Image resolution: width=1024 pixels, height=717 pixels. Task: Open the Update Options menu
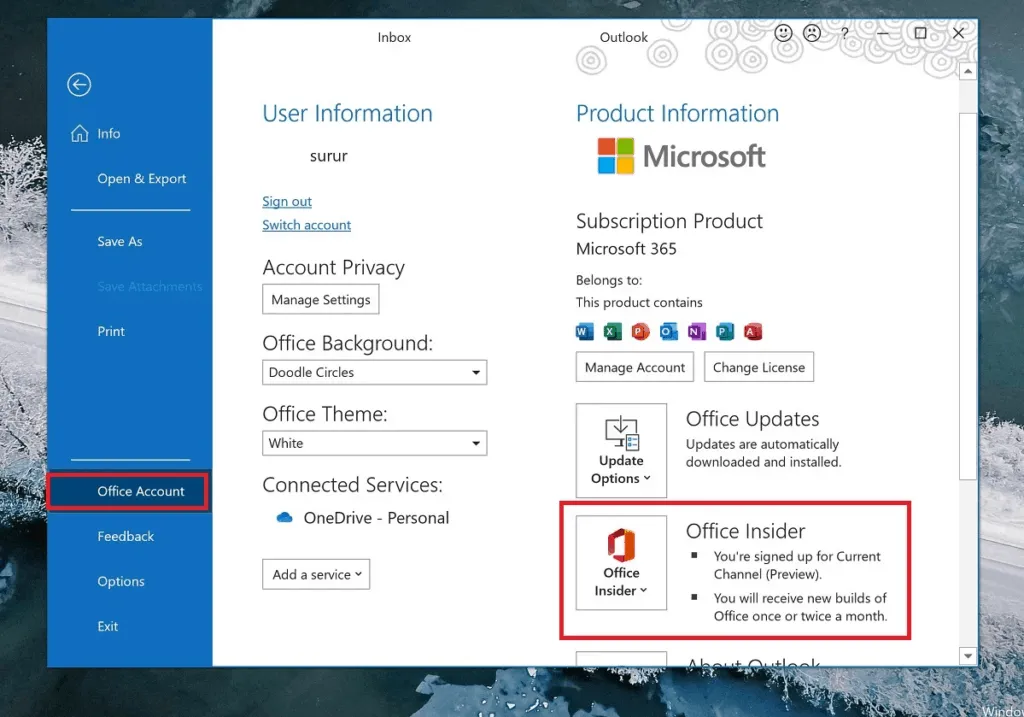click(x=621, y=450)
